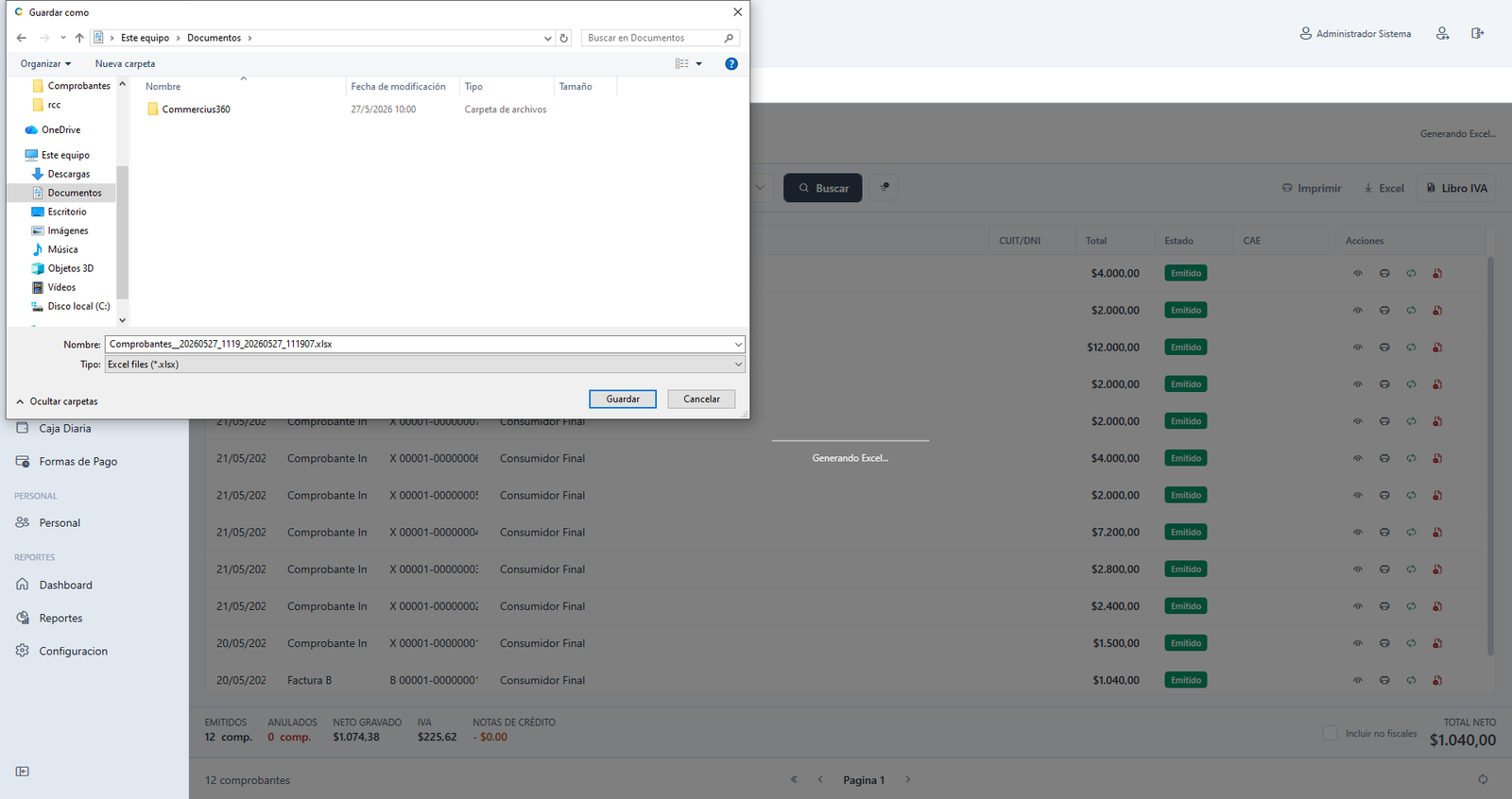Click the Nombre filename input field
This screenshot has height=799, width=1512.
[424, 344]
